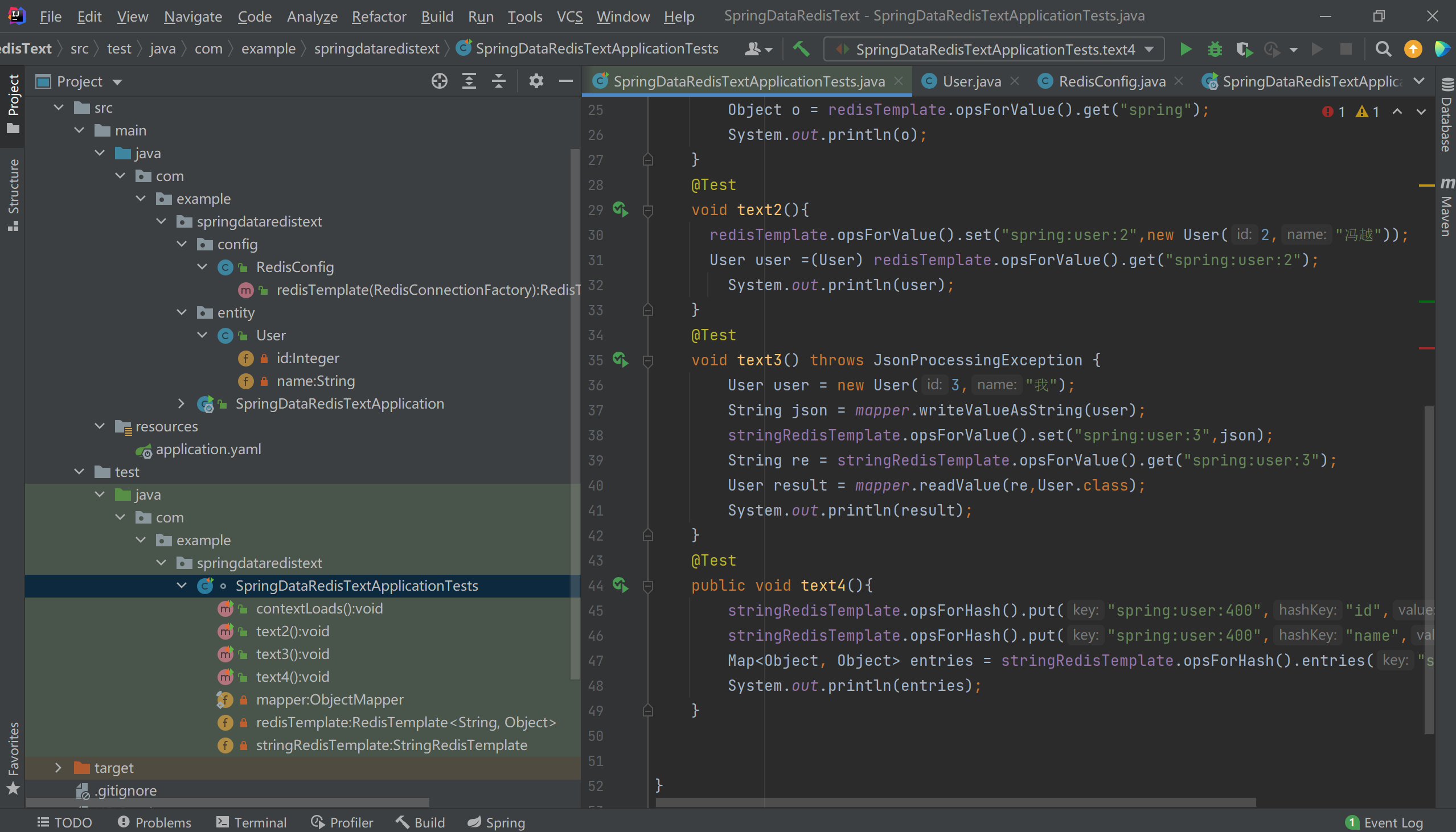Switch to RedisConfig.java tab
This screenshot has height=832, width=1456.
pos(1112,81)
